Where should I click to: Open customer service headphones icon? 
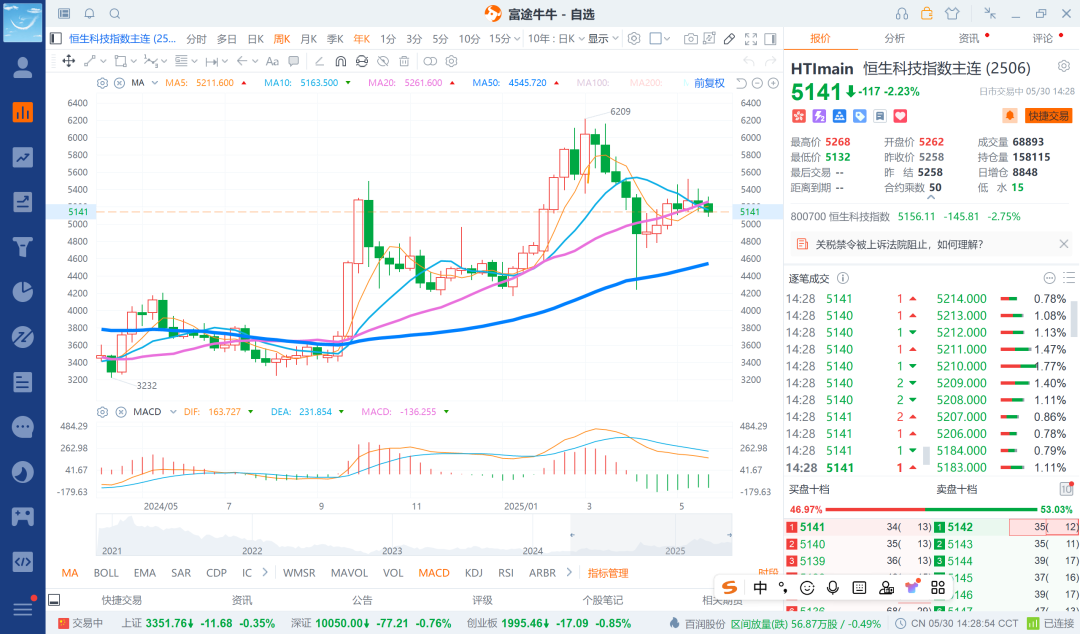(x=902, y=14)
